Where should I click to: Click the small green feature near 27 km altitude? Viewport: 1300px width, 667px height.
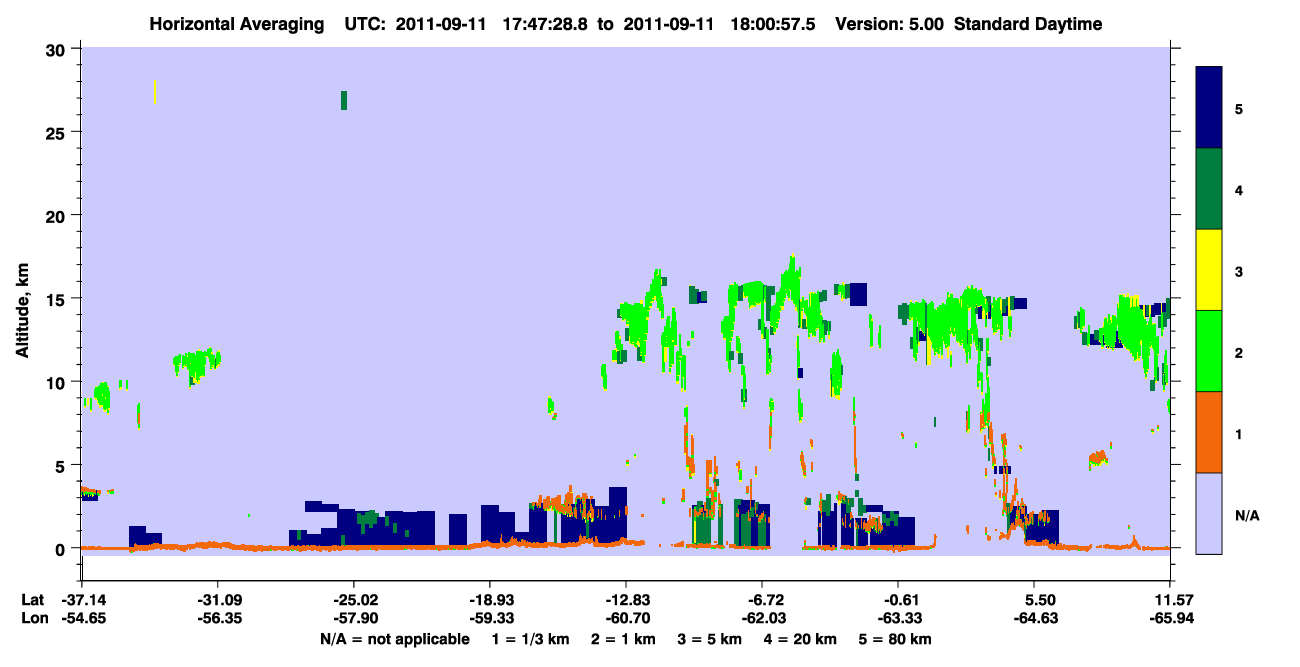tap(344, 100)
